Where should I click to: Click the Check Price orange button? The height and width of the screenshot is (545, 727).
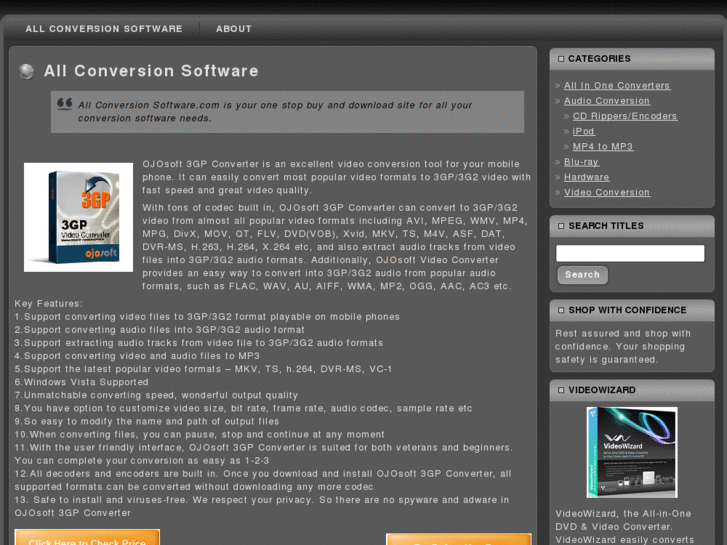tap(87, 537)
